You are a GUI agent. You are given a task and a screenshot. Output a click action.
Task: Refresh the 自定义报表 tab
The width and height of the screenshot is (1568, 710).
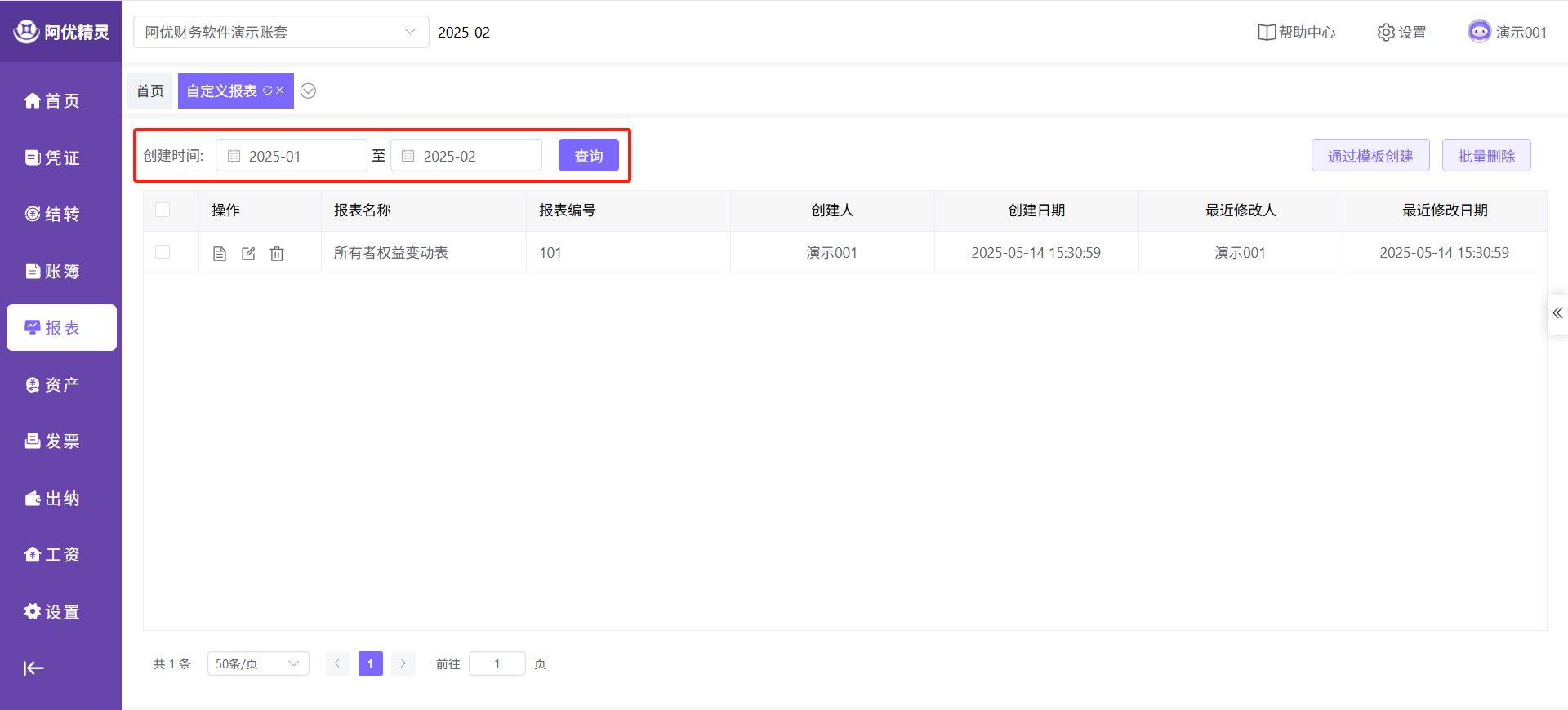click(267, 91)
